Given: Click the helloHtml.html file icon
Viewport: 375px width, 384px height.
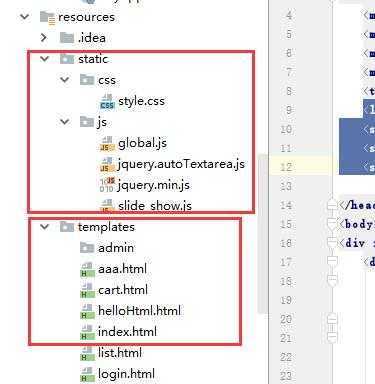Looking at the screenshot, I should pyautogui.click(x=87, y=311).
